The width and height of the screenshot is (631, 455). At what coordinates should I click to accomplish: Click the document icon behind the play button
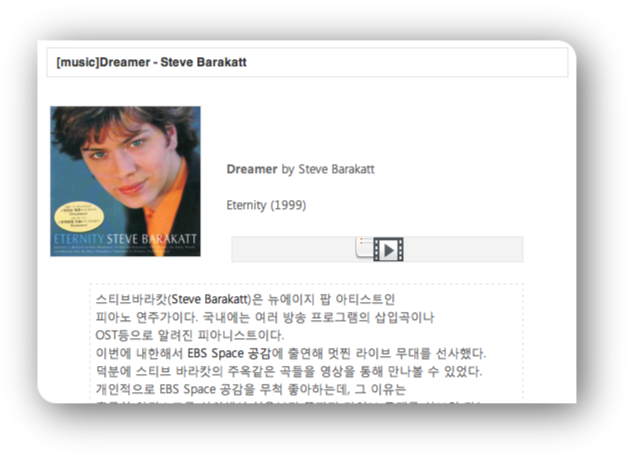[x=364, y=247]
